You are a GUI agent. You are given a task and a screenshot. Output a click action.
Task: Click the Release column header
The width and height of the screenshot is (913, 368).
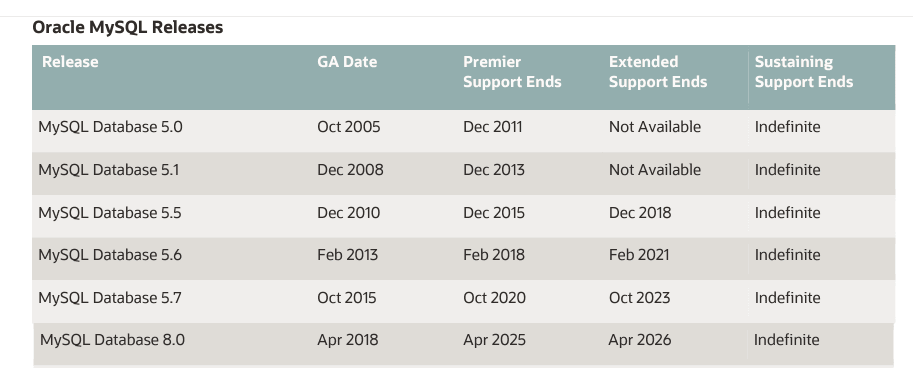(x=70, y=62)
